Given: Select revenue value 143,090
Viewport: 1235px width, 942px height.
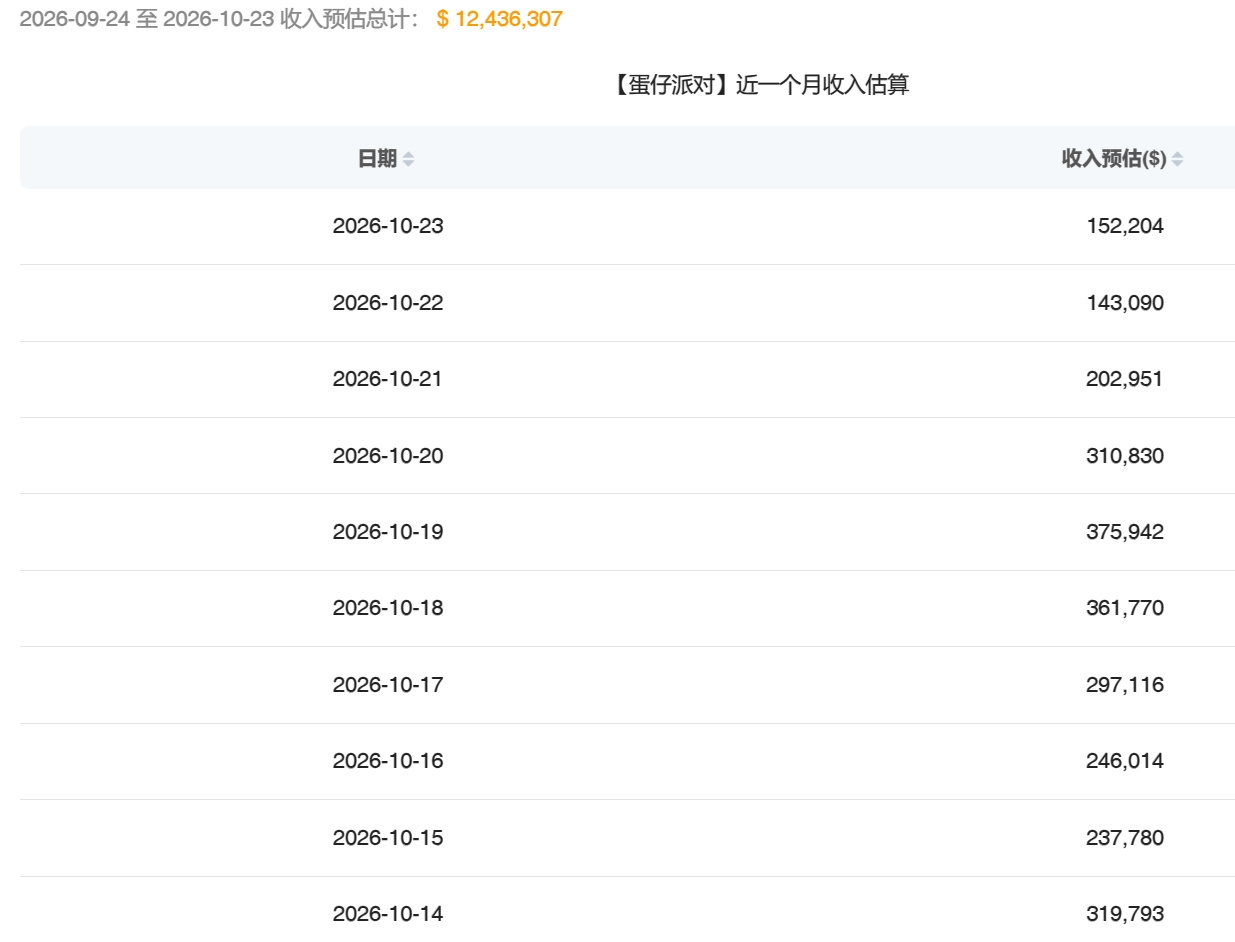Looking at the screenshot, I should 1125,302.
